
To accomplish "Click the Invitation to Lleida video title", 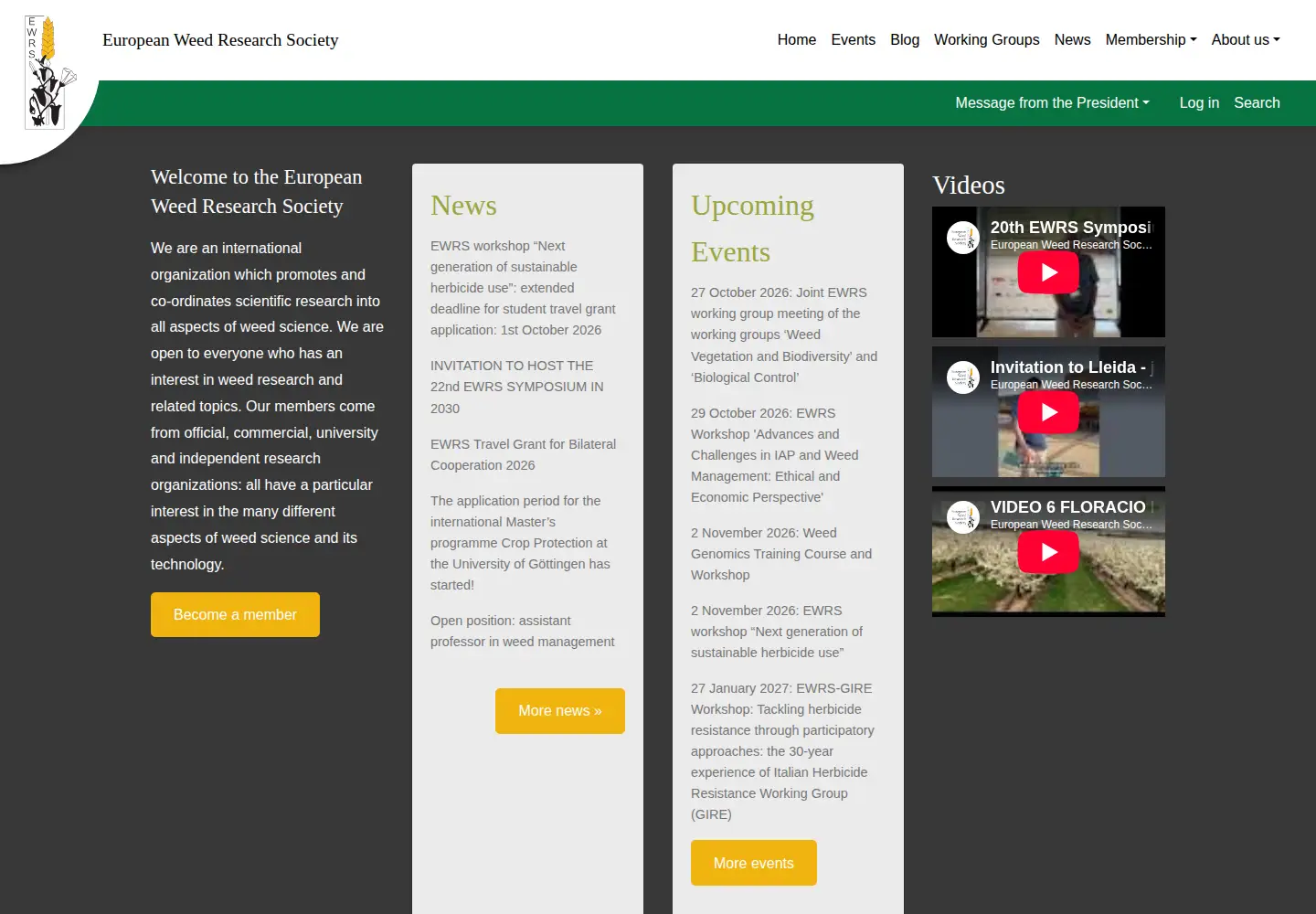I will [x=1071, y=367].
